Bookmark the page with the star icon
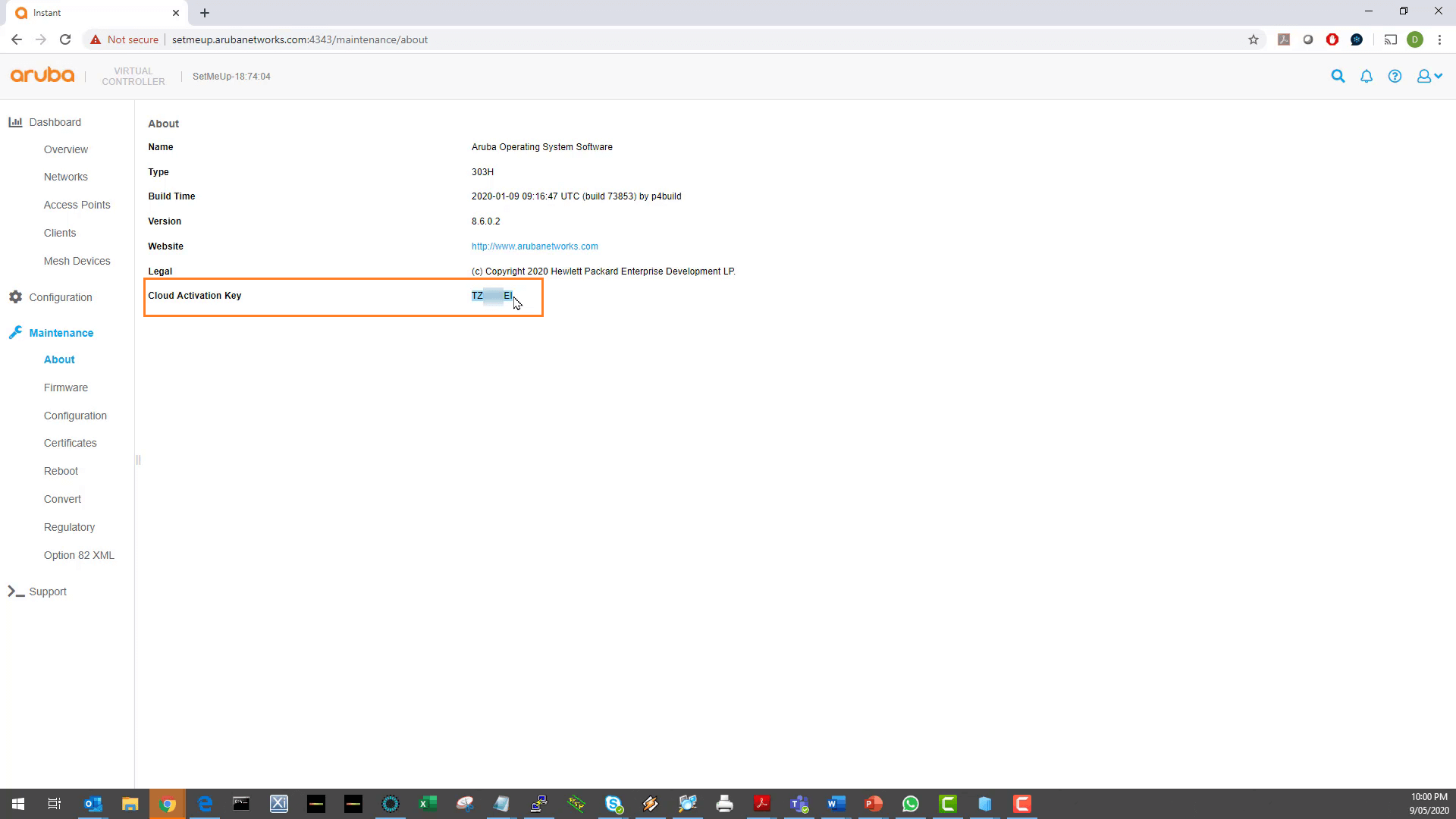This screenshot has height=819, width=1456. (1254, 39)
